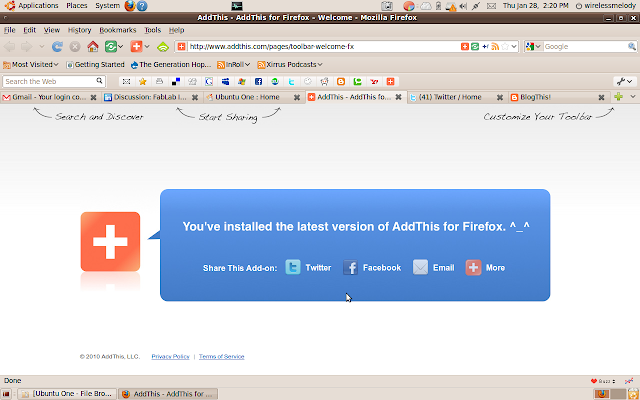Open the Privacy Policy link
The image size is (640, 400).
171,356
